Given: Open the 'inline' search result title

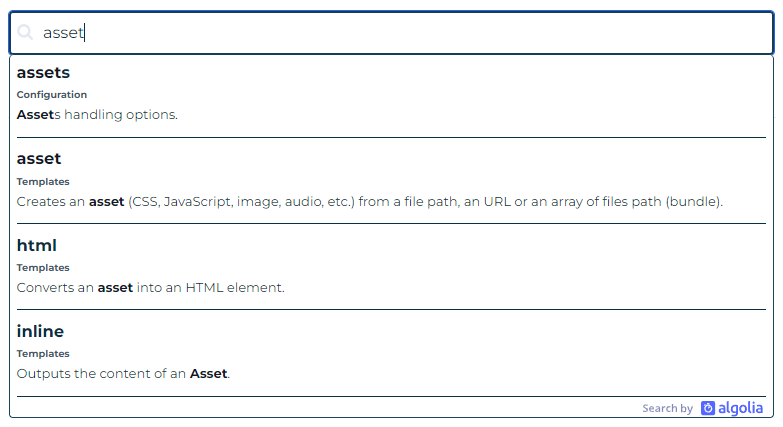Looking at the screenshot, I should (40, 331).
